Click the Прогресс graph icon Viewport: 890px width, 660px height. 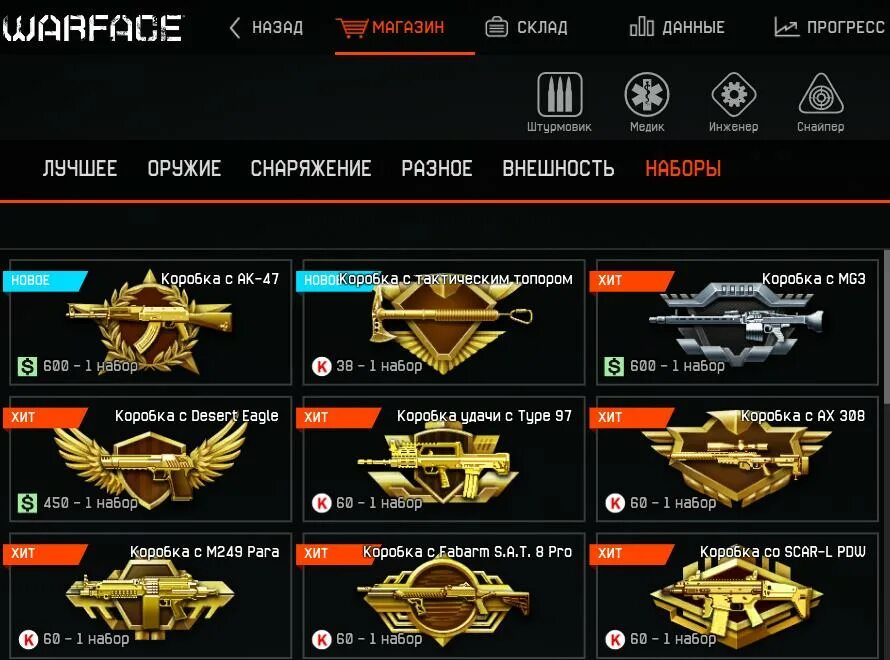coord(786,27)
